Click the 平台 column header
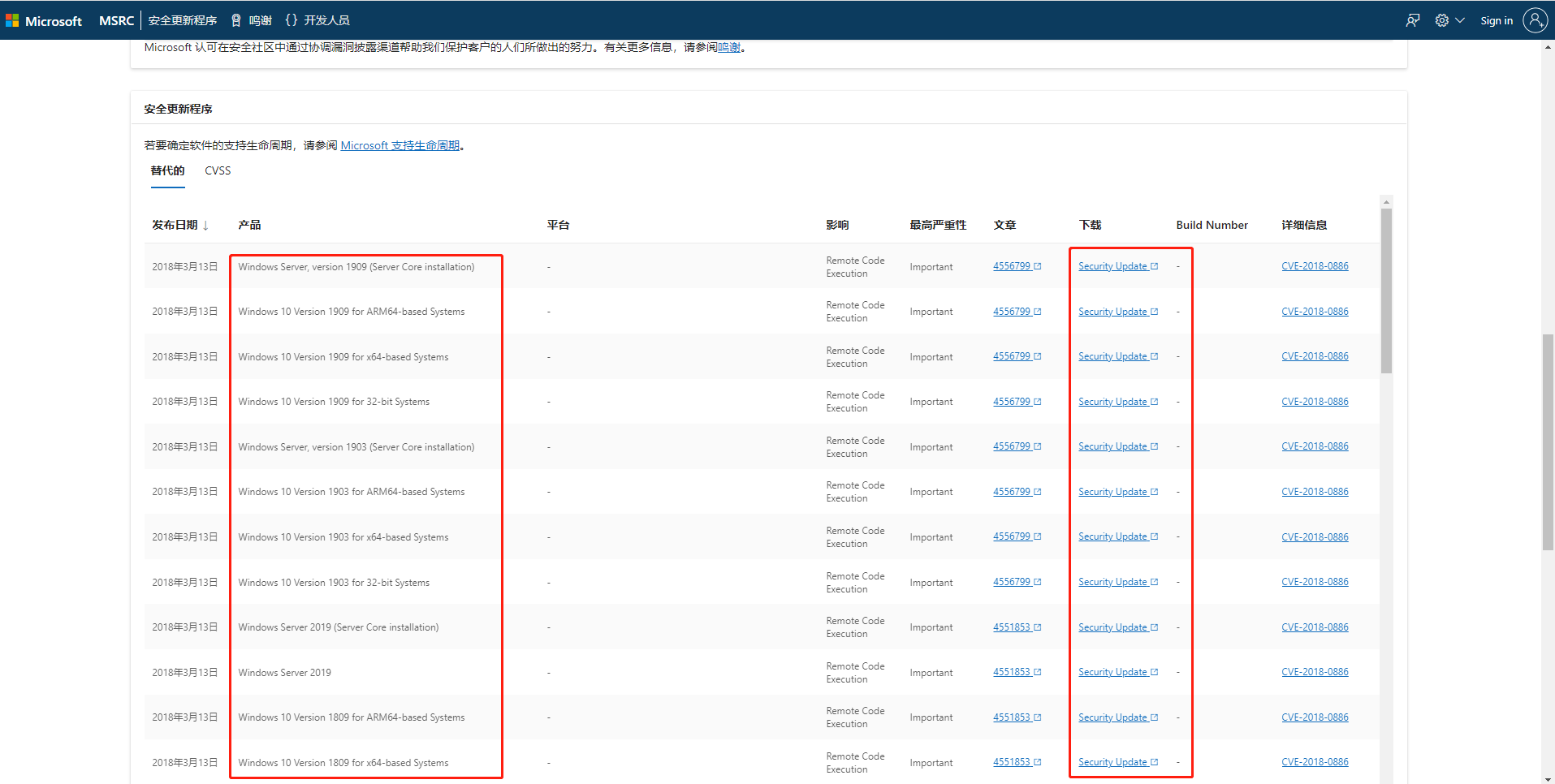The height and width of the screenshot is (784, 1555). pyautogui.click(x=558, y=226)
